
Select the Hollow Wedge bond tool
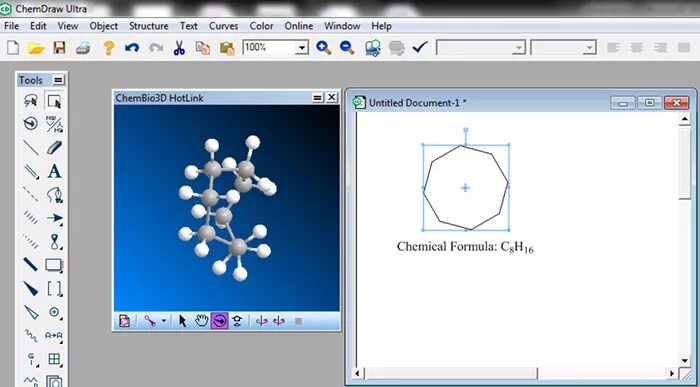(x=30, y=312)
